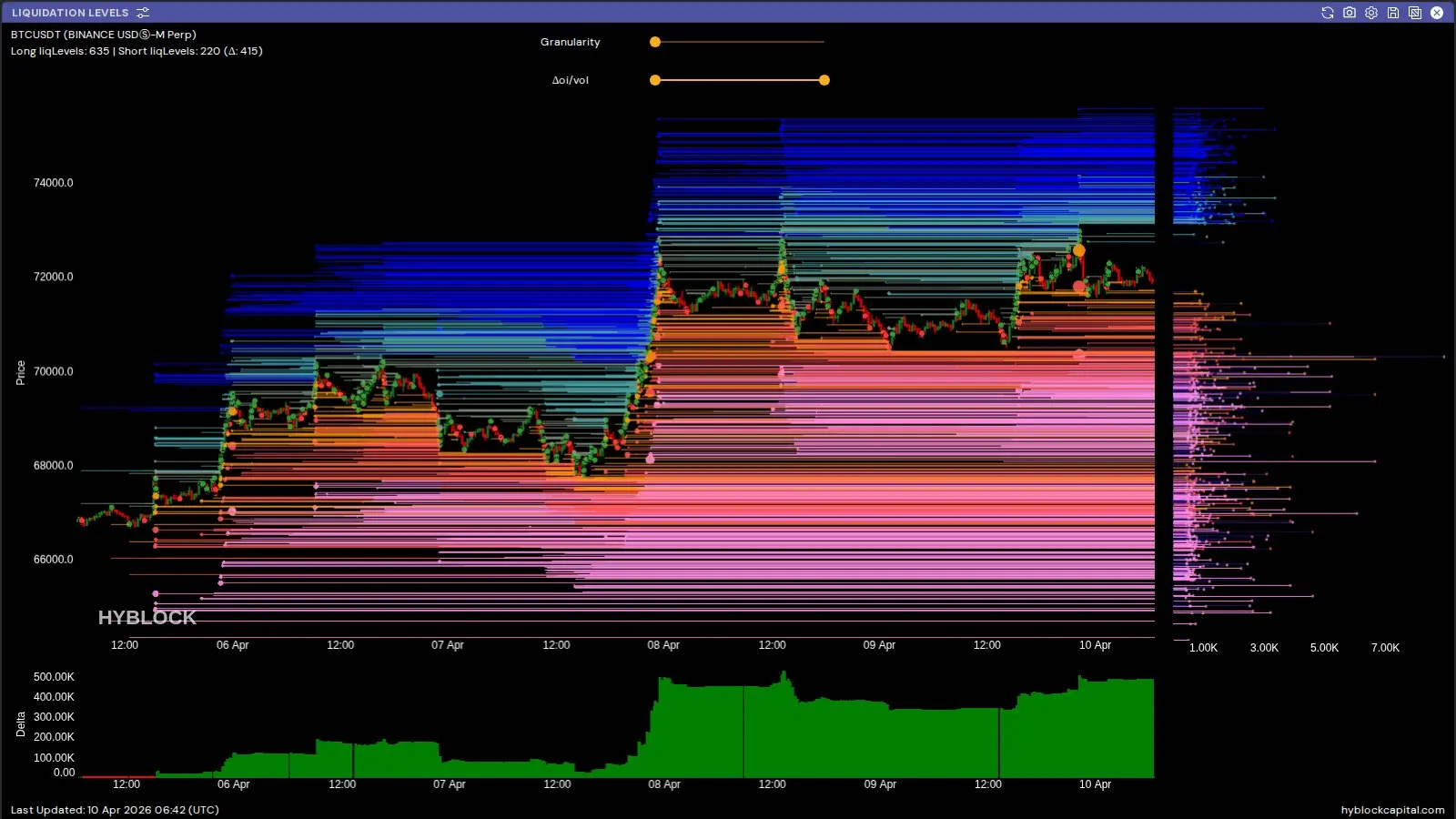Click the 74000.0 price axis label
The height and width of the screenshot is (819, 1456).
point(54,183)
